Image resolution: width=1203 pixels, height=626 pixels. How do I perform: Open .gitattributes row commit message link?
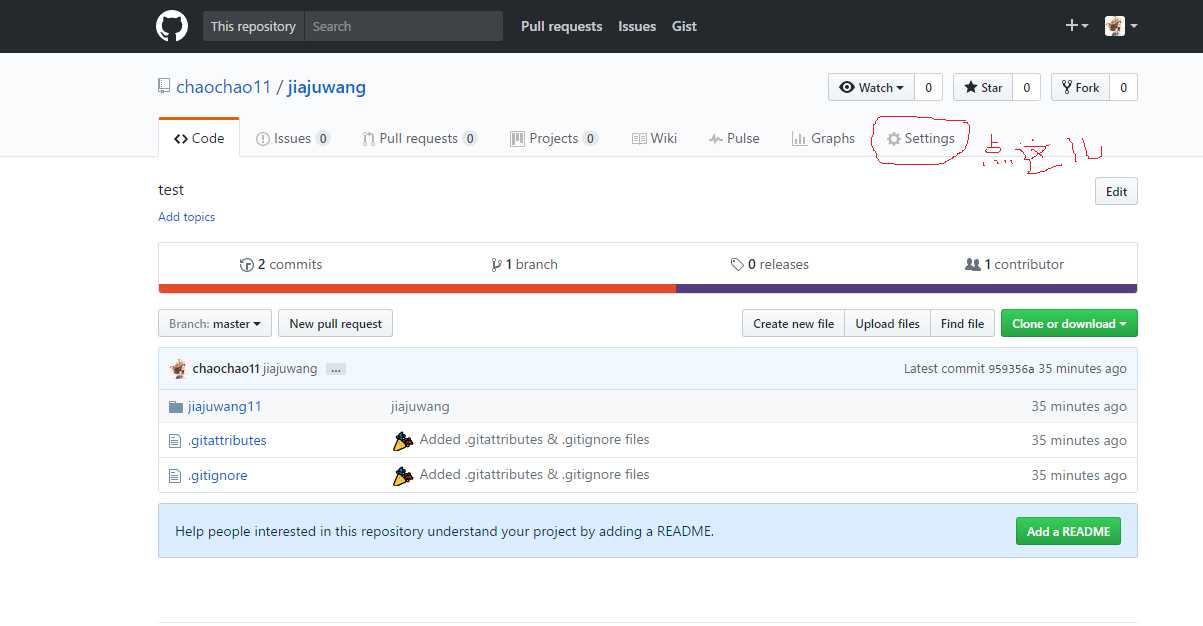coord(535,440)
